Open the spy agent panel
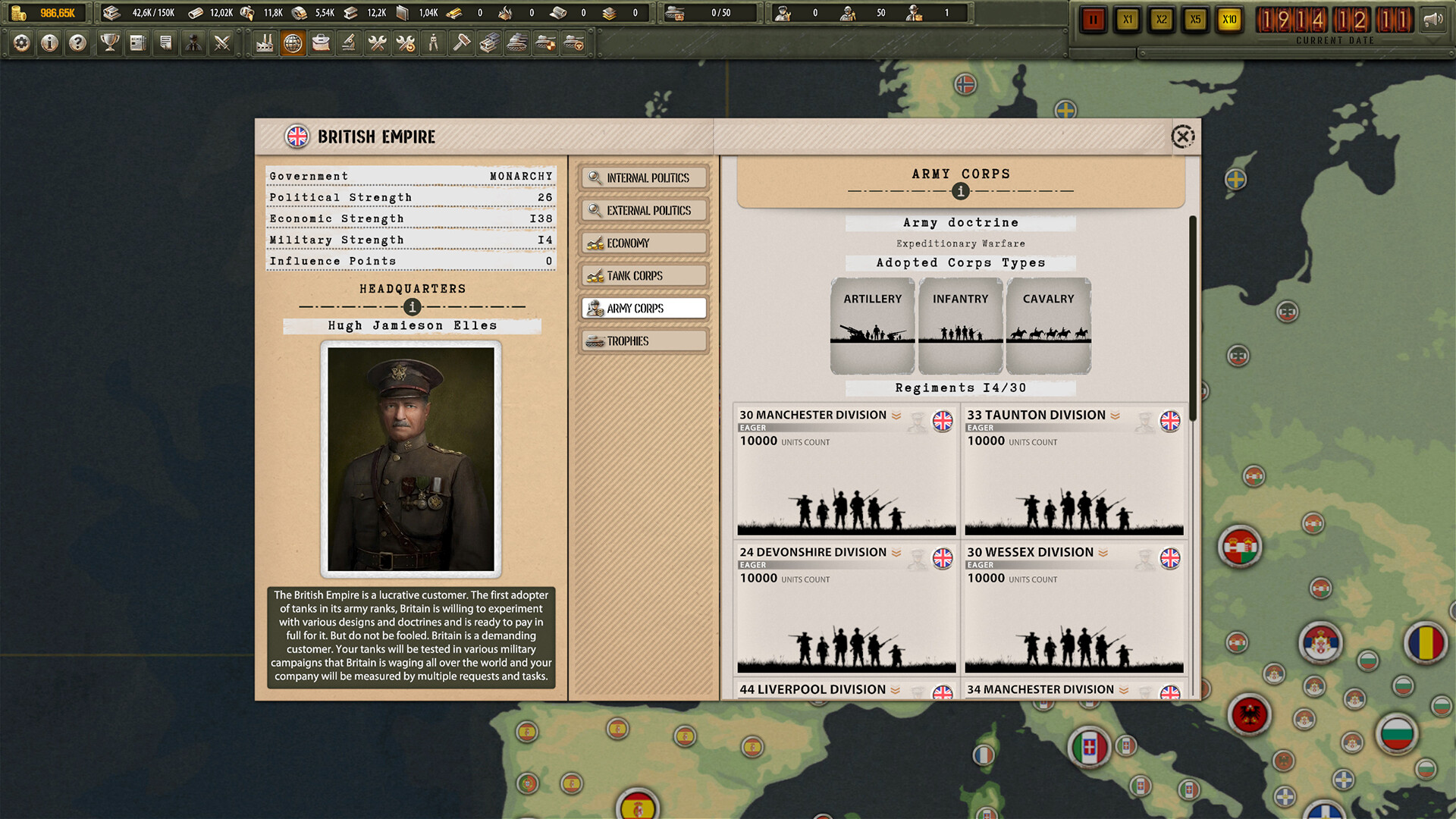The width and height of the screenshot is (1456, 819). [193, 43]
